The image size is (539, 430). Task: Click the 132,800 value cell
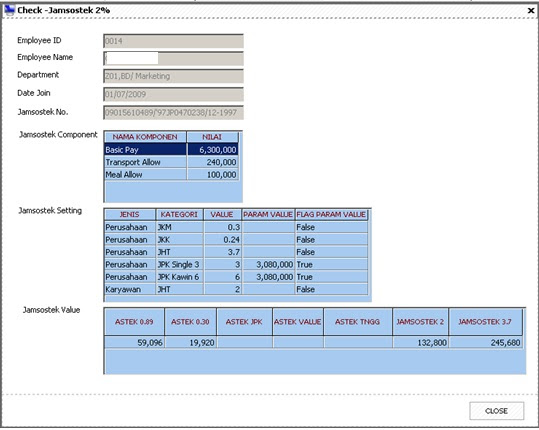pos(420,342)
